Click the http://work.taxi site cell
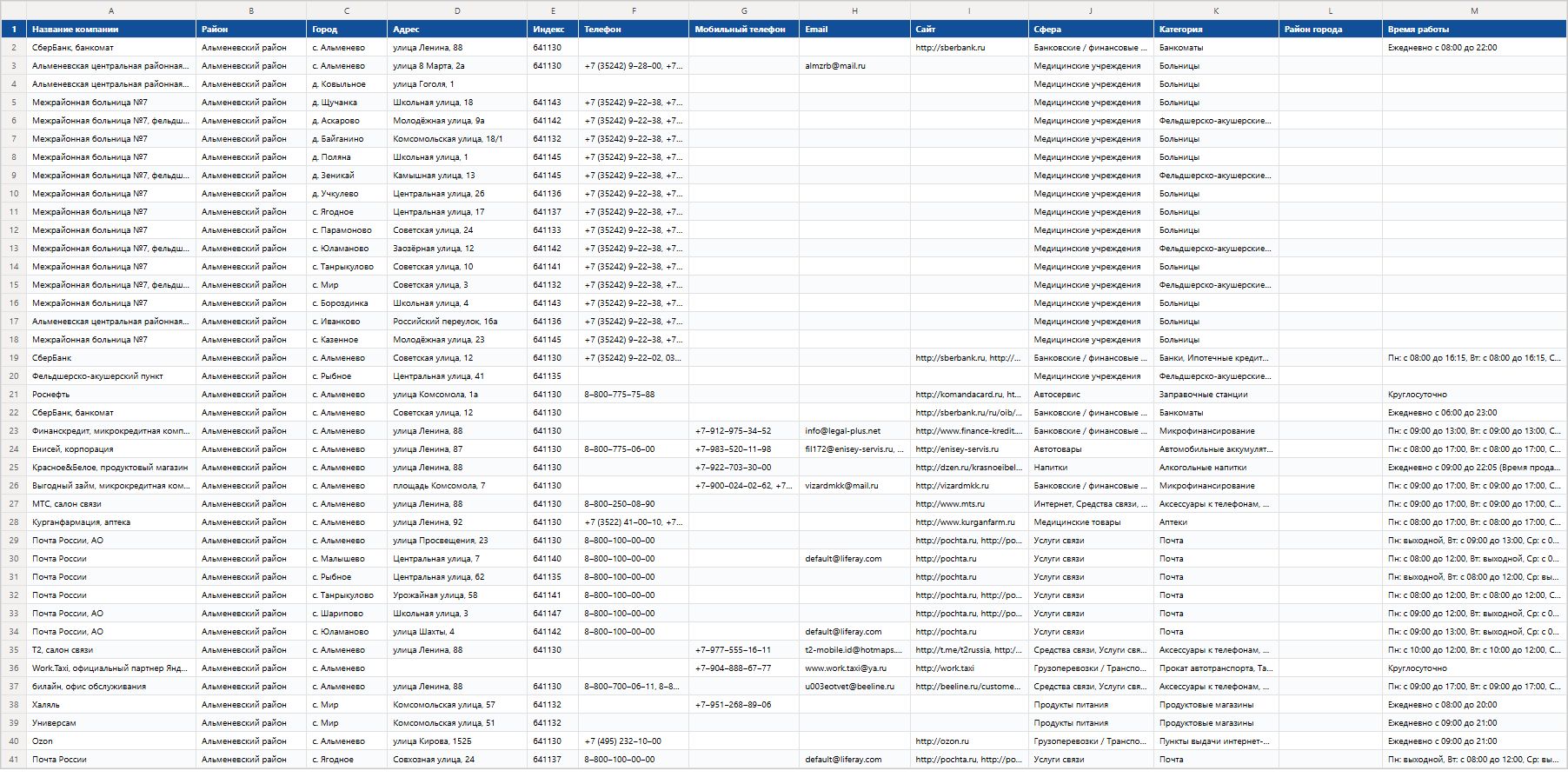The width and height of the screenshot is (1568, 784). coord(969,668)
